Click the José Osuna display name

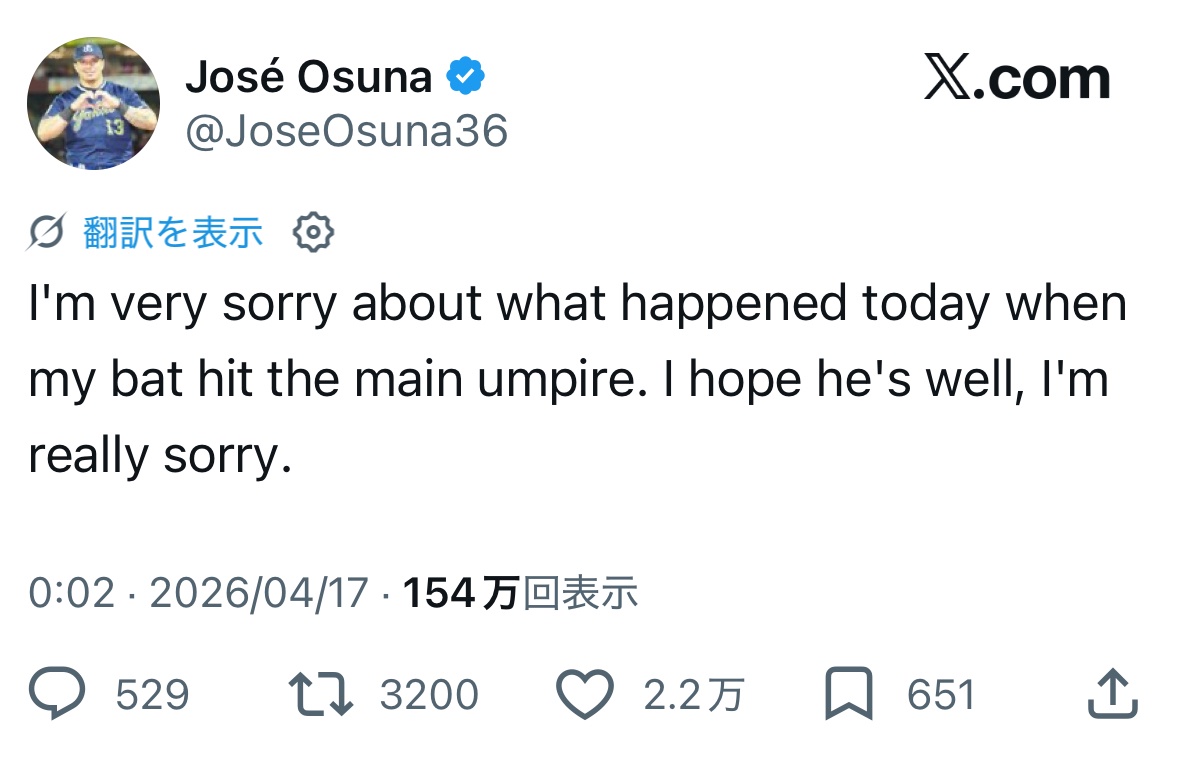click(x=308, y=77)
